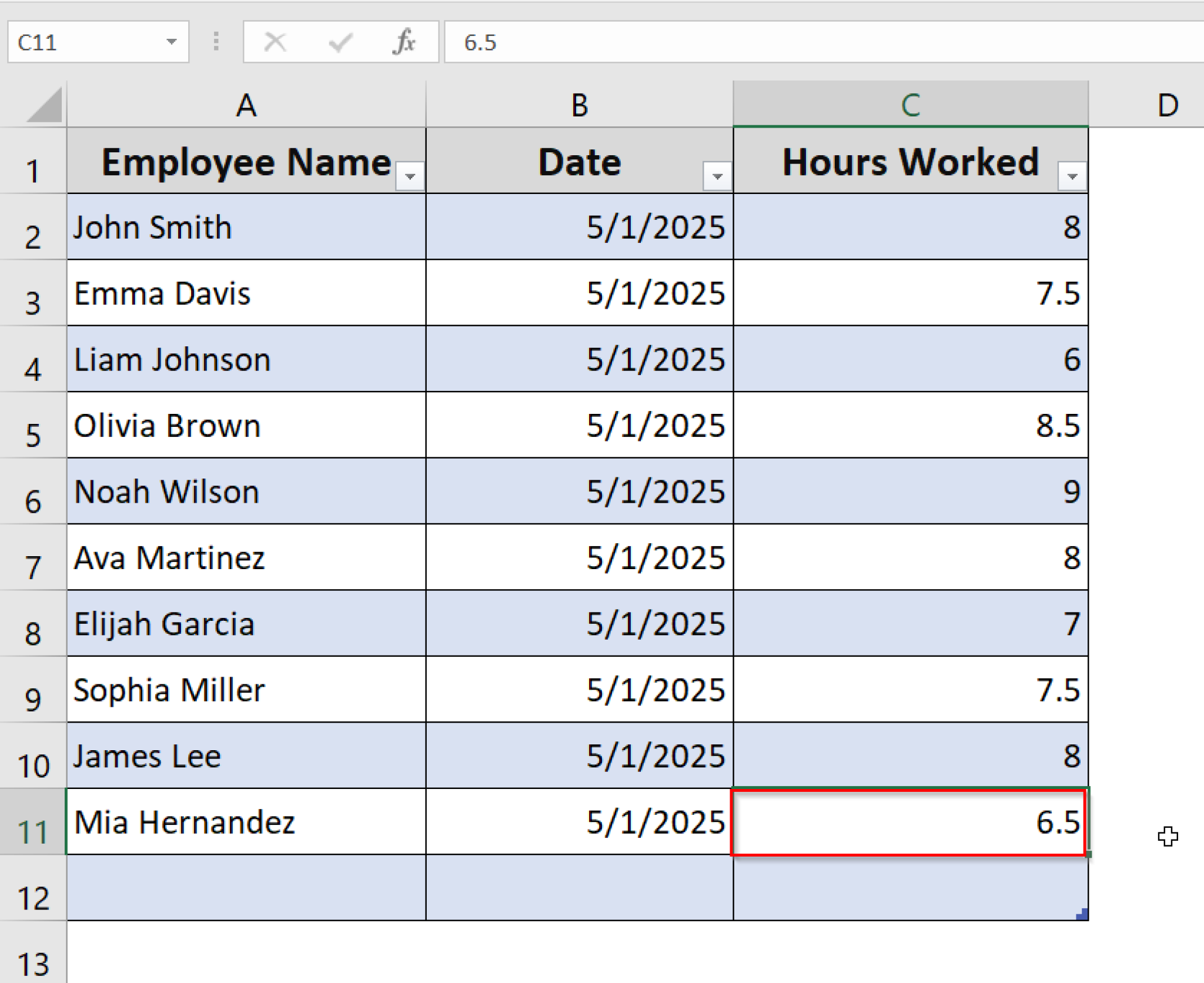
Task: Click the formula bar showing 6.5
Action: pos(647,41)
